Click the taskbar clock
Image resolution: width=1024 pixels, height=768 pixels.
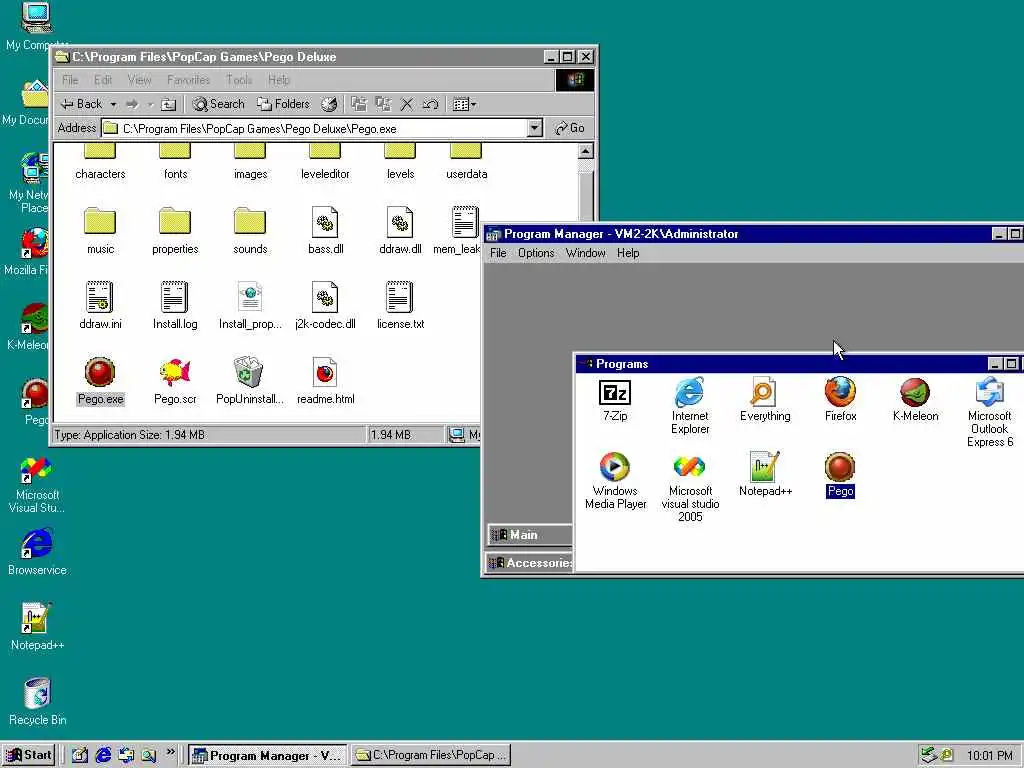click(989, 756)
